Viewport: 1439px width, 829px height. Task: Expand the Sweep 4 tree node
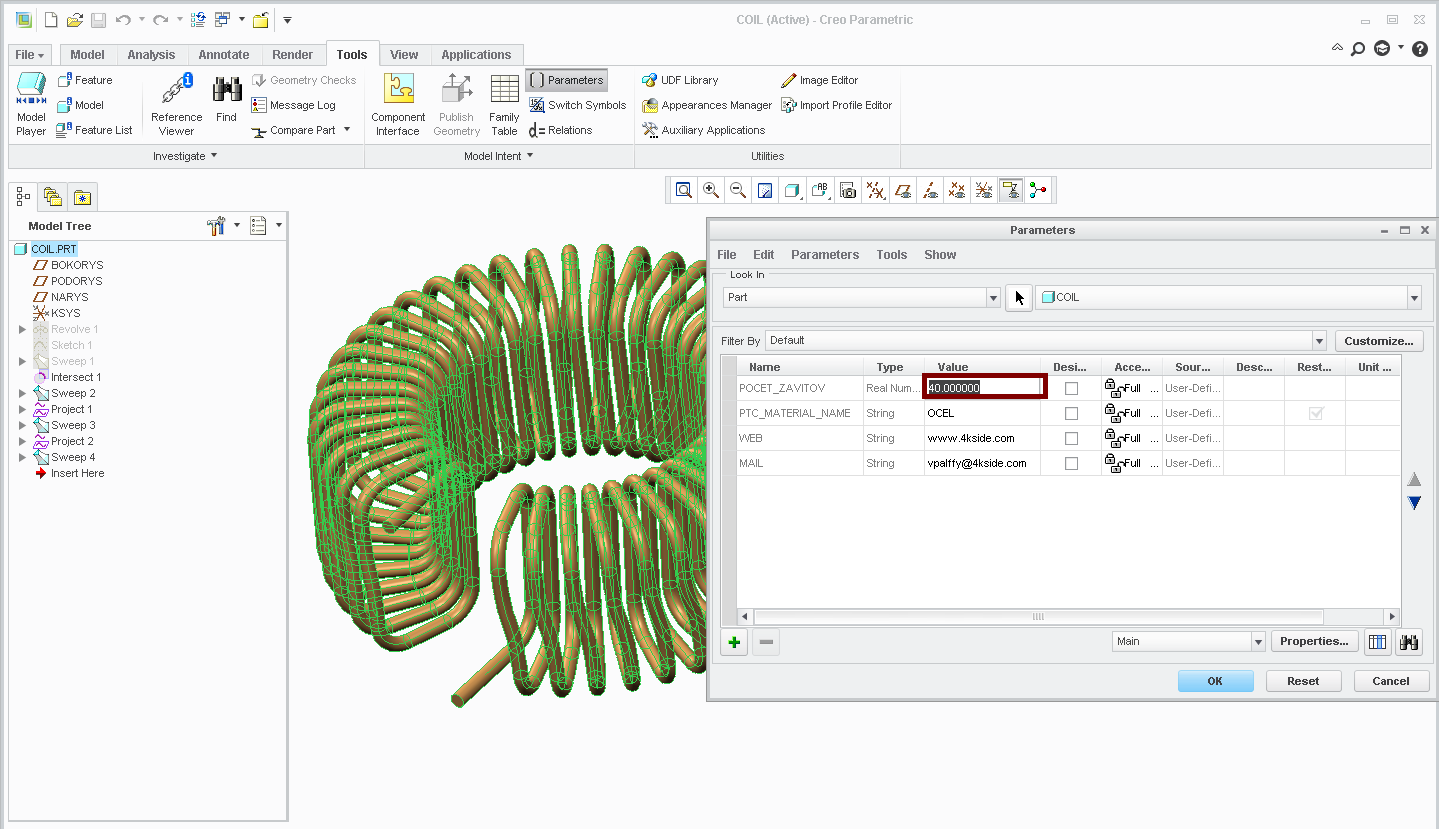coord(23,457)
